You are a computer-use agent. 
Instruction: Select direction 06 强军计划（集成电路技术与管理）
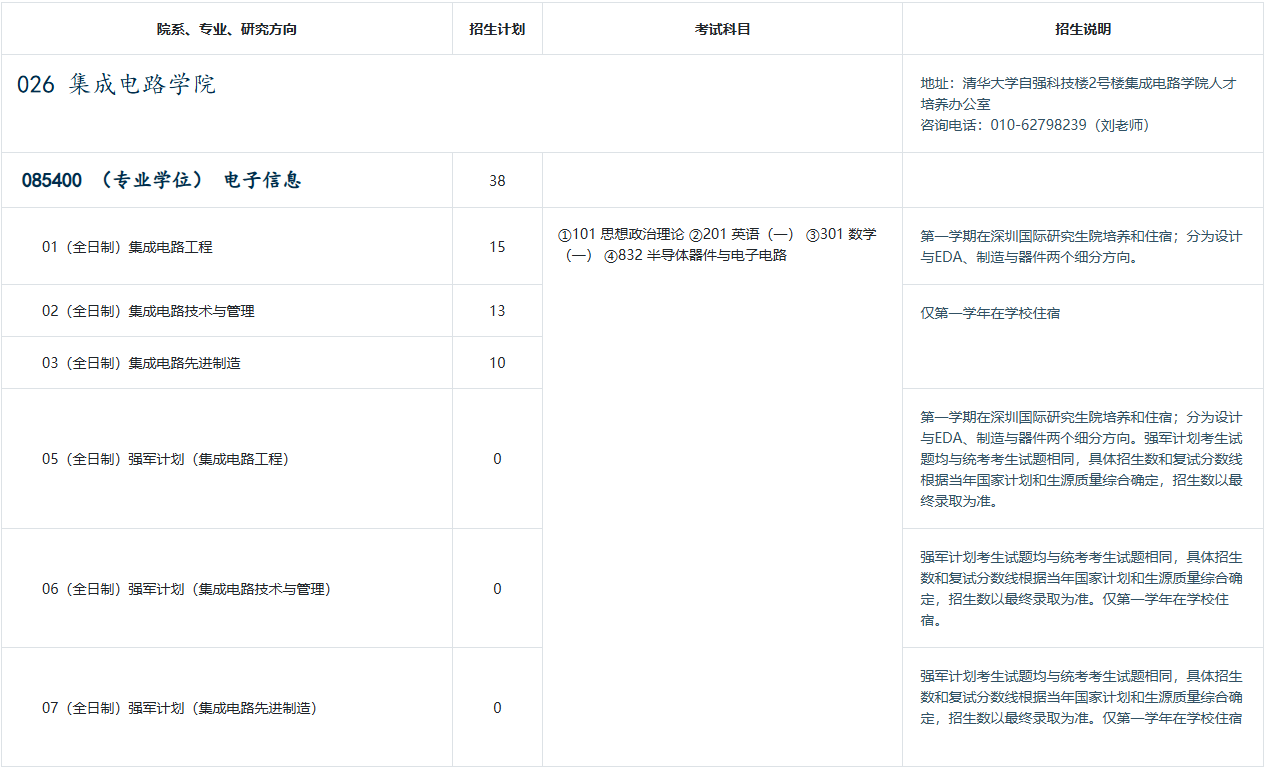(x=186, y=589)
